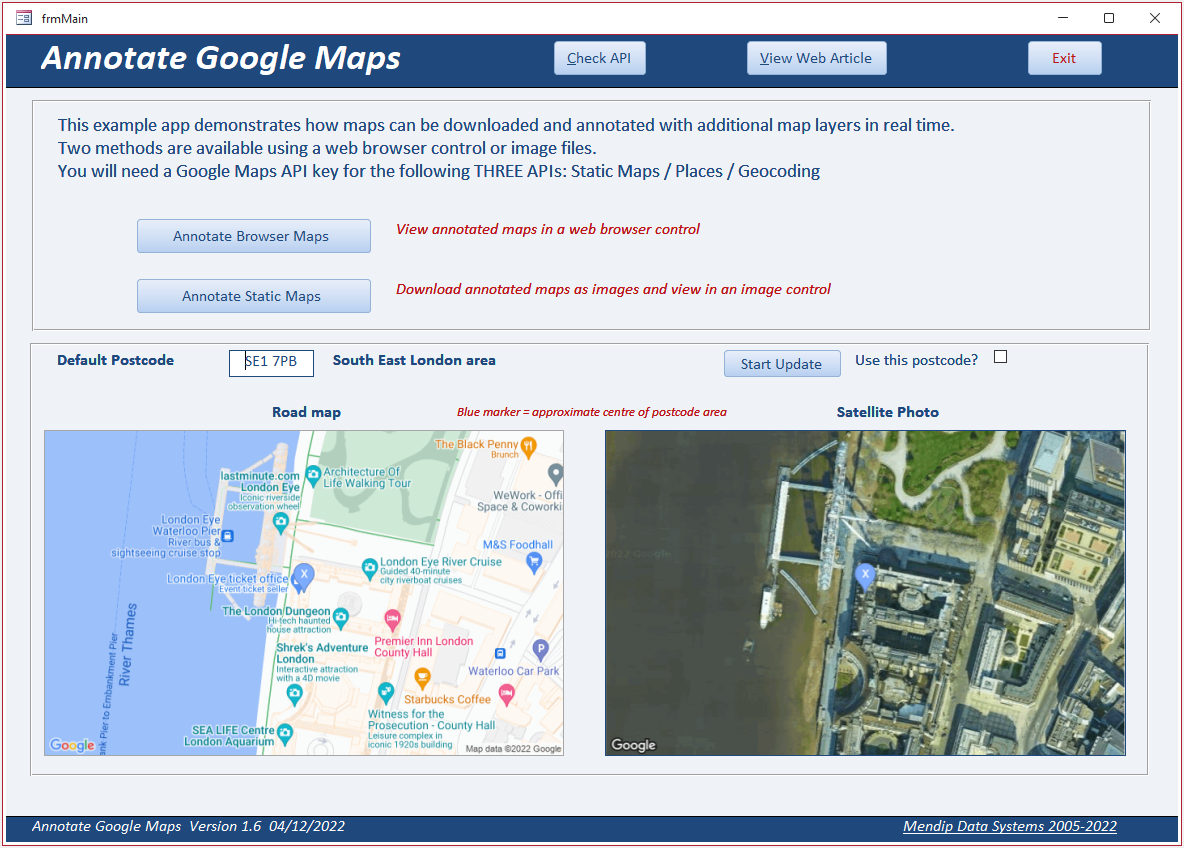The image size is (1184, 848).
Task: Click The Black Penny restaurant marker
Action: (x=529, y=447)
